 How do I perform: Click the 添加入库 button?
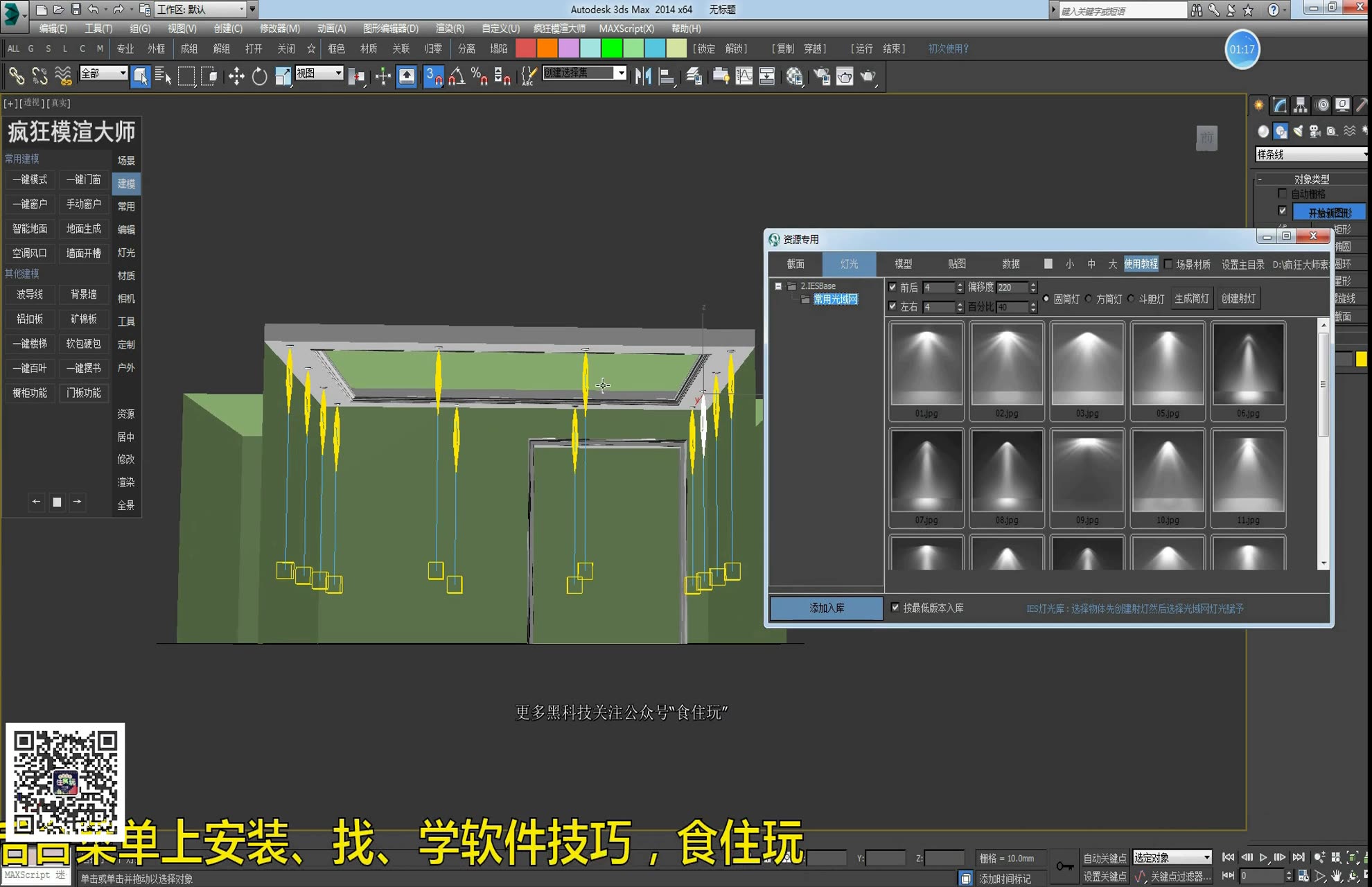tap(827, 608)
